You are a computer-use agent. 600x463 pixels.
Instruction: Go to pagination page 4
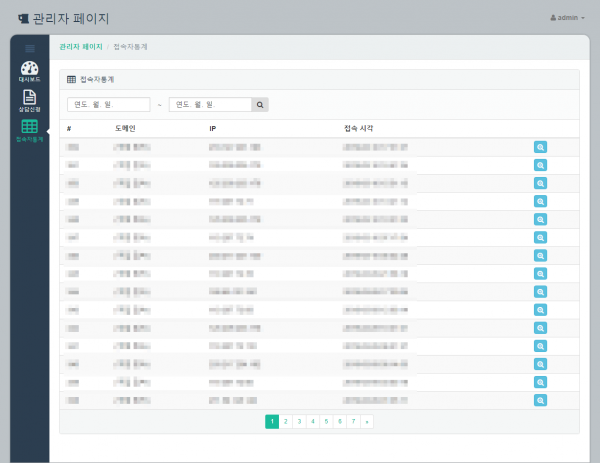pos(313,422)
